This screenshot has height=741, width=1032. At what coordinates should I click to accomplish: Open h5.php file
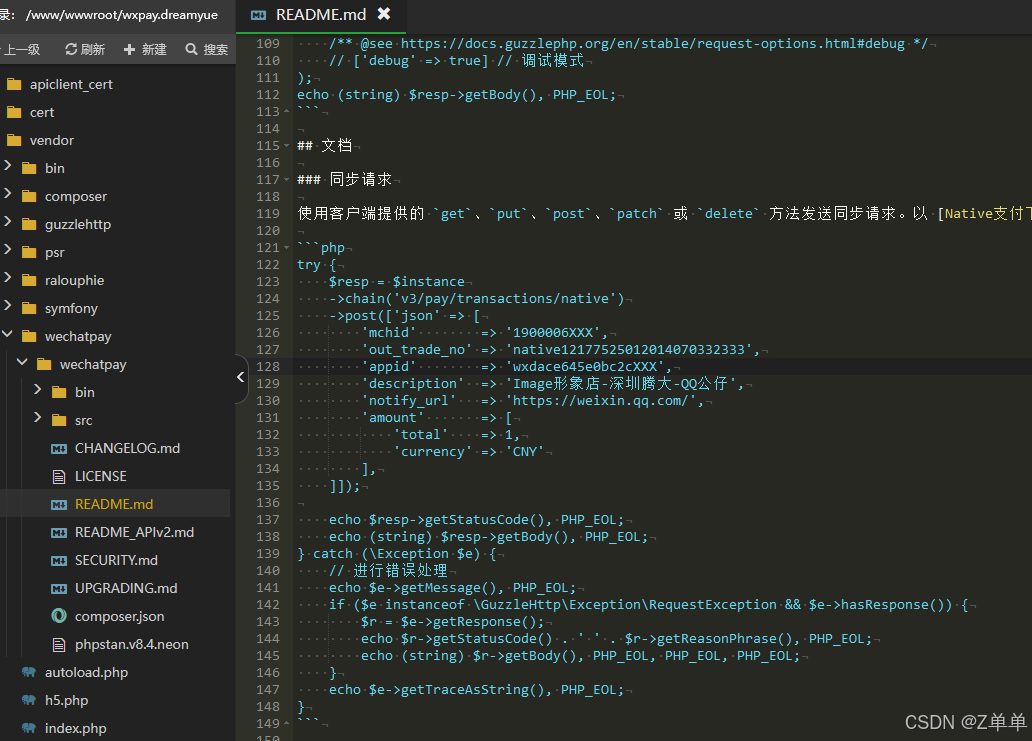pyautogui.click(x=66, y=700)
